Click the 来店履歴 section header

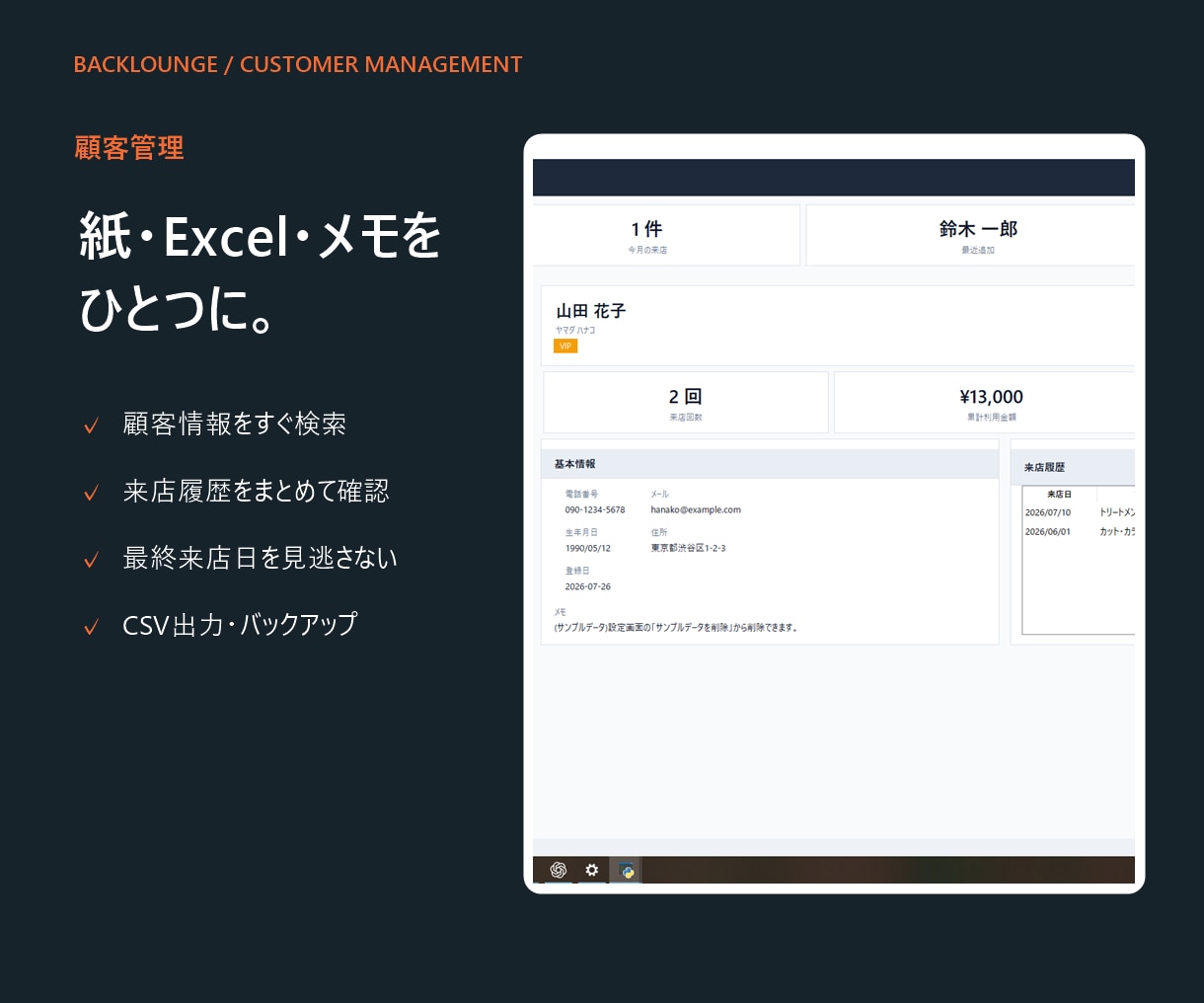click(x=1073, y=467)
